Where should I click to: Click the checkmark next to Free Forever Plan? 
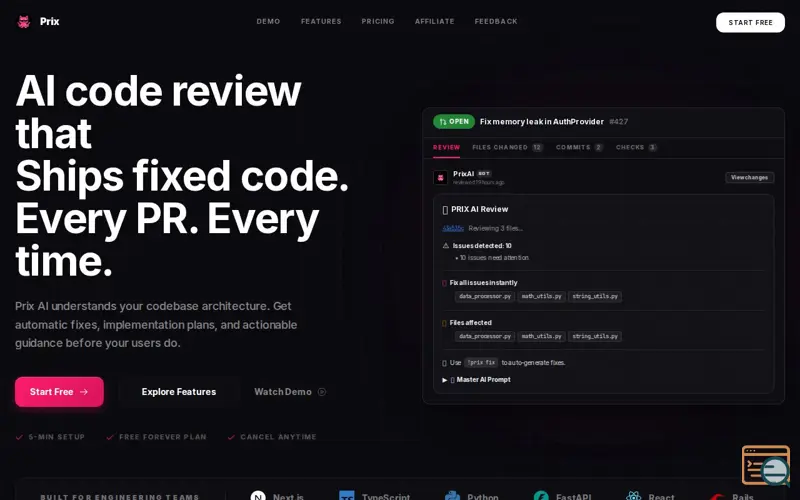[110, 437]
